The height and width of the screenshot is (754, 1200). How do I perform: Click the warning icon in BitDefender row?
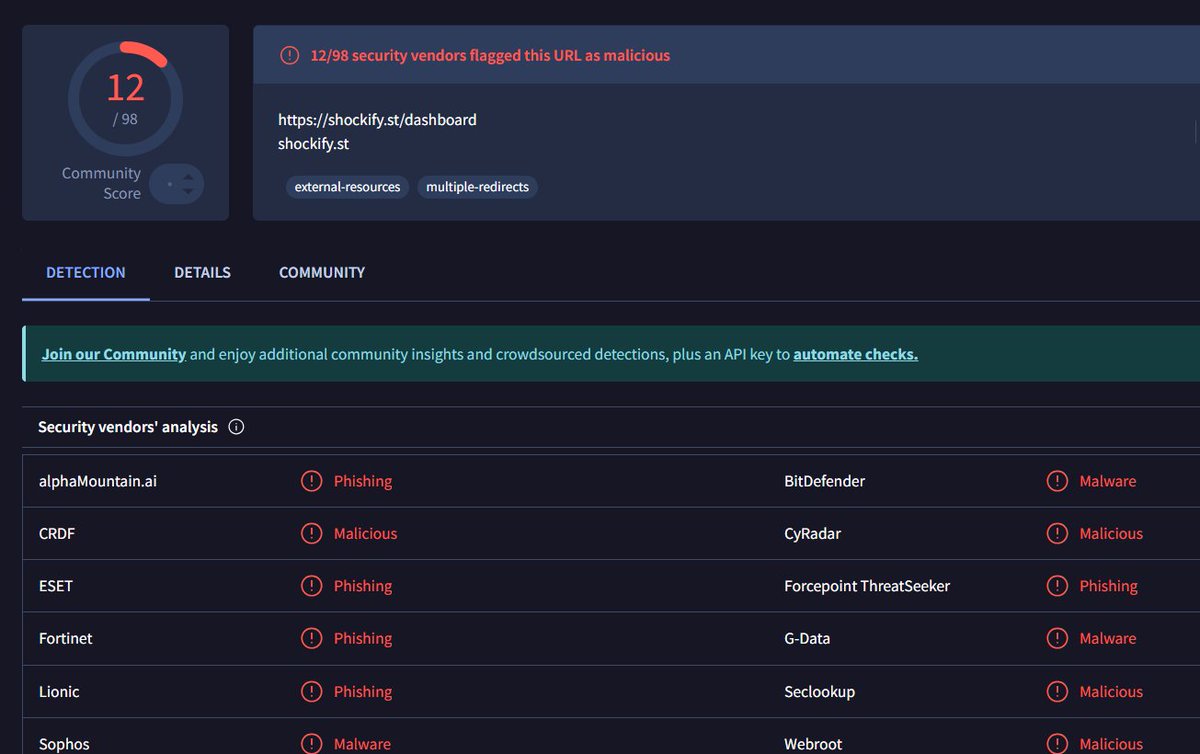[1057, 481]
